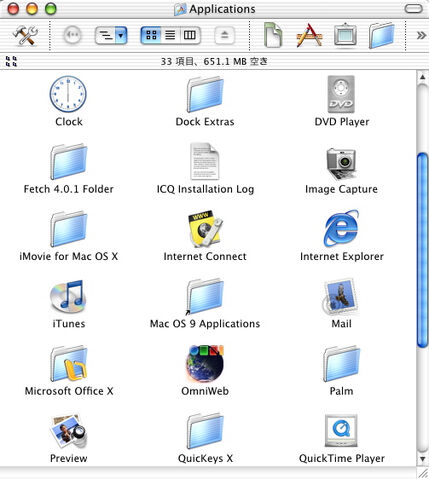Select the Preview application icon
The height and width of the screenshot is (479, 429).
click(69, 431)
